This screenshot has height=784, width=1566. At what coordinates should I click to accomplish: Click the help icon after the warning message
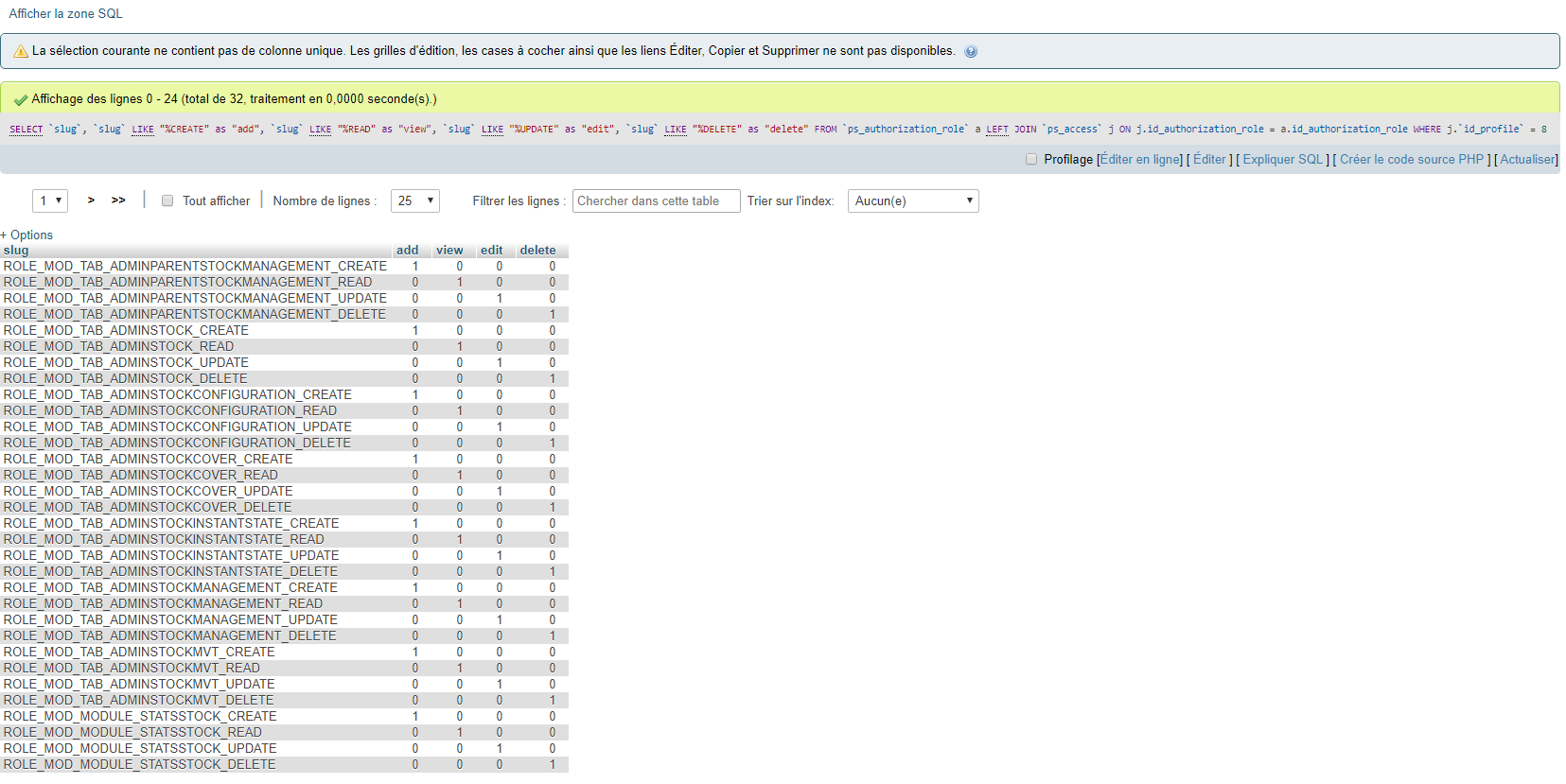(971, 52)
